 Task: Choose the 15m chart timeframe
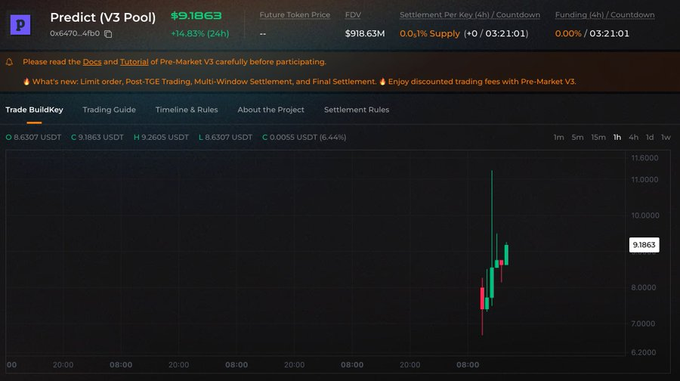pyautogui.click(x=598, y=137)
